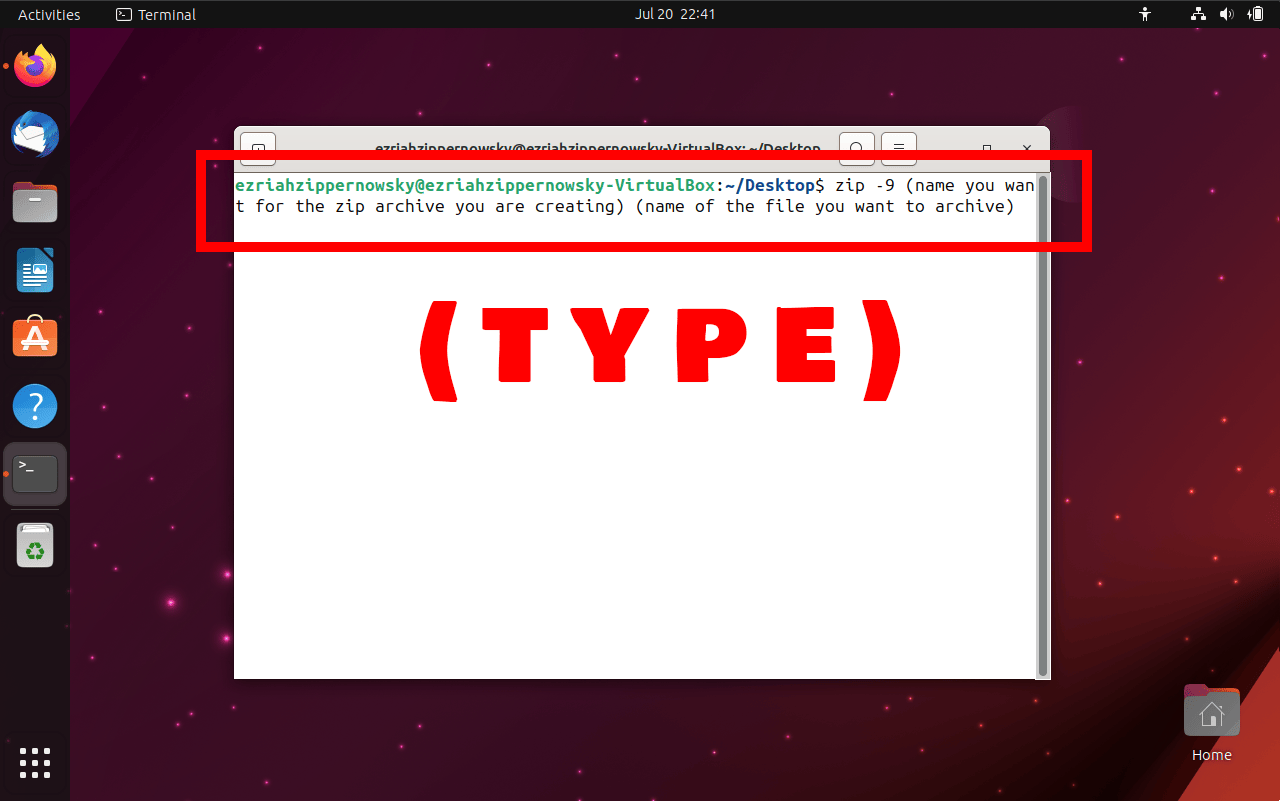Open the Activities overview
The image size is (1280, 801).
[48, 14]
